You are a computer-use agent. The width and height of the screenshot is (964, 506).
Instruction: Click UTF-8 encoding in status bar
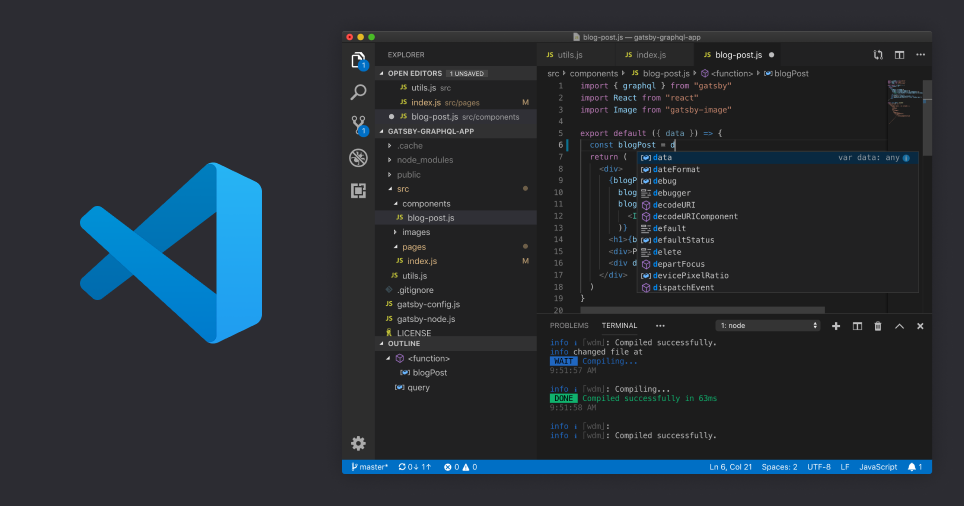[819, 467]
